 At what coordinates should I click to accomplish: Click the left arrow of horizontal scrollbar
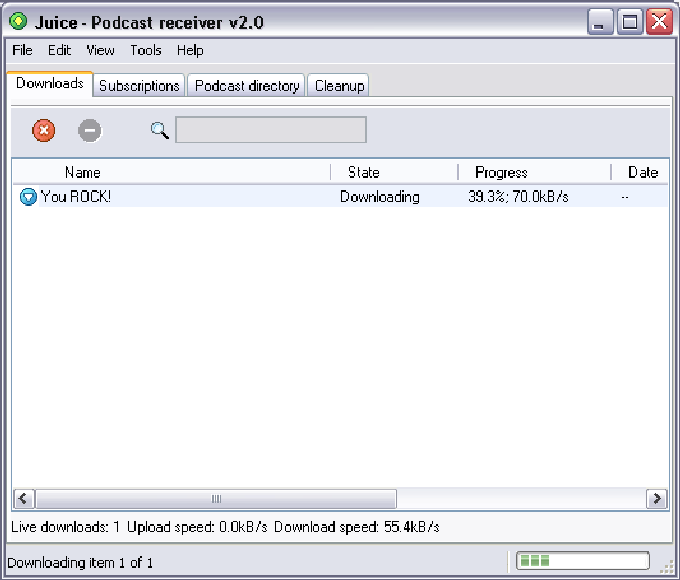coord(24,498)
